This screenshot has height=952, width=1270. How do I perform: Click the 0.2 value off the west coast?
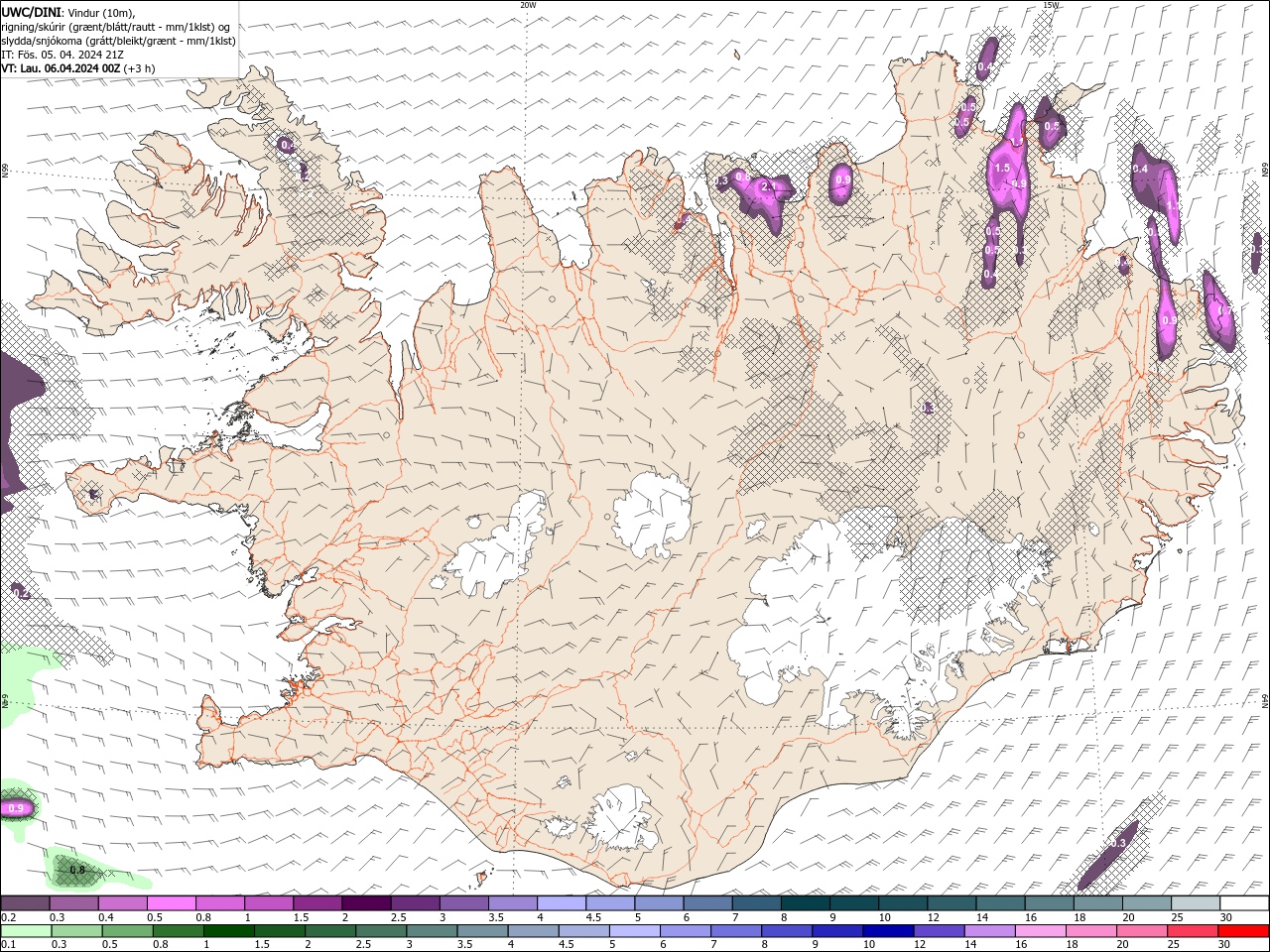tap(22, 593)
